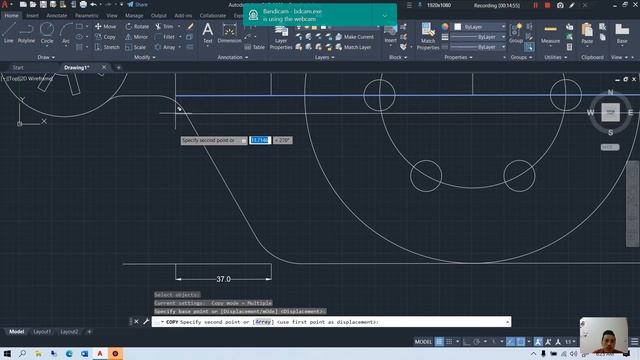Add a new drawing tab with plus

(x=119, y=68)
